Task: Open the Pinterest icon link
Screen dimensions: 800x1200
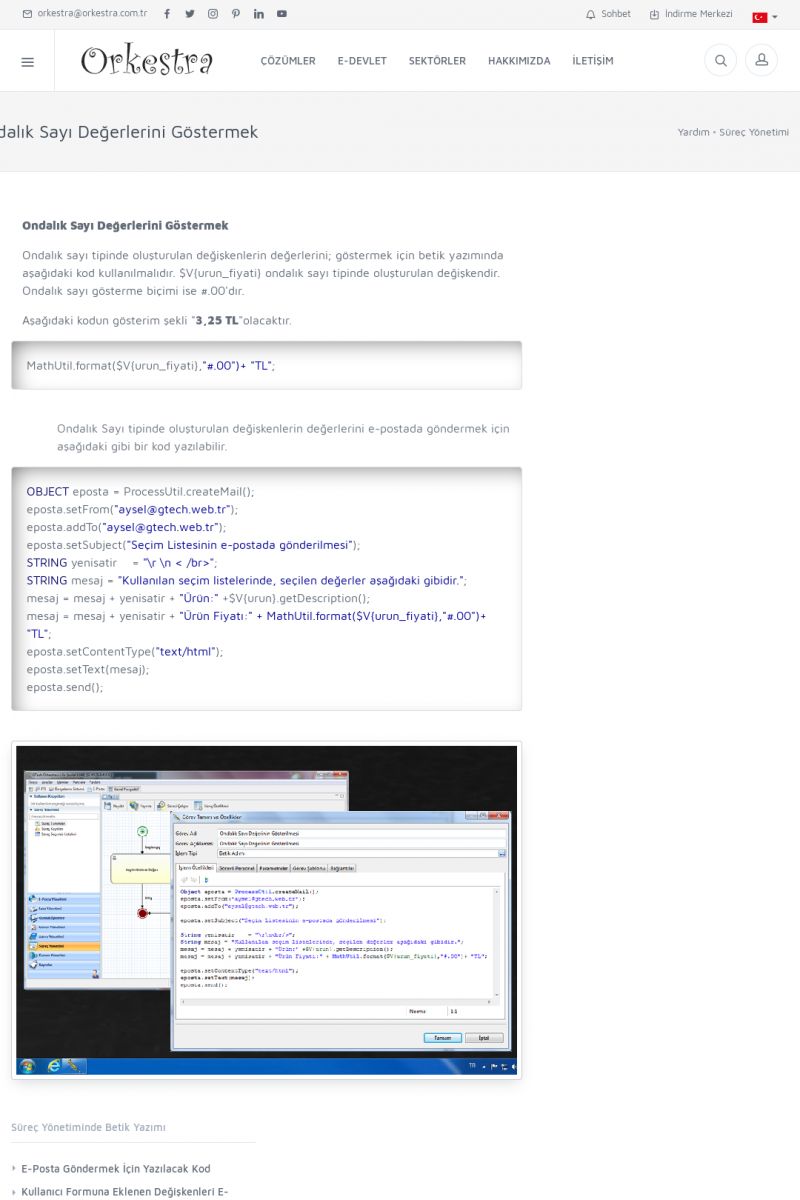Action: 236,14
